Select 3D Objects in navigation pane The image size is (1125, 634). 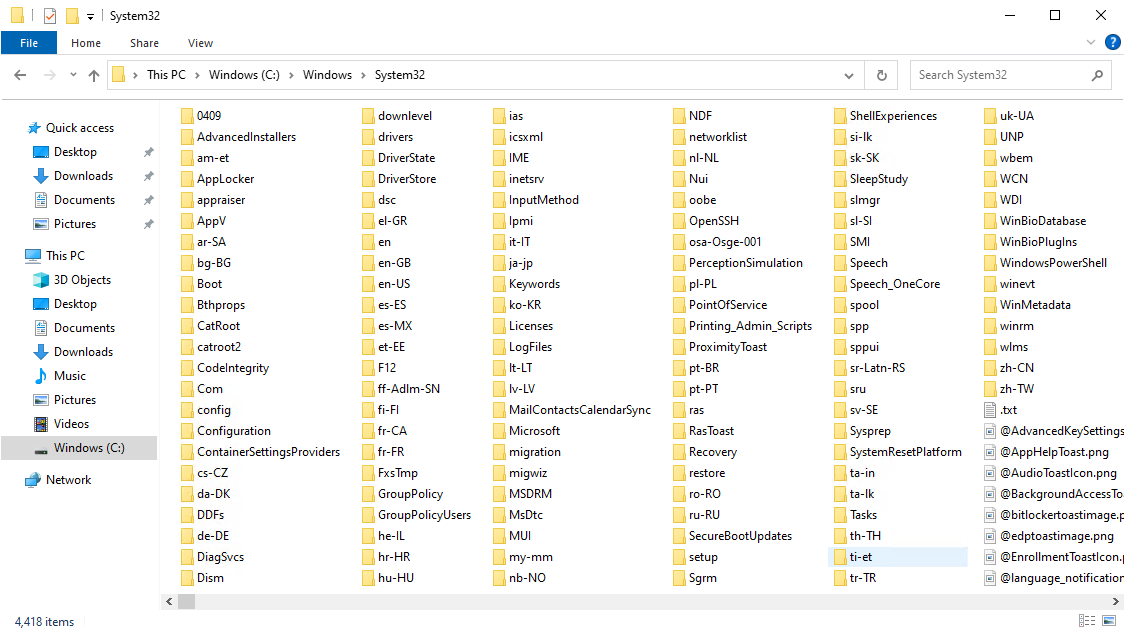point(82,280)
